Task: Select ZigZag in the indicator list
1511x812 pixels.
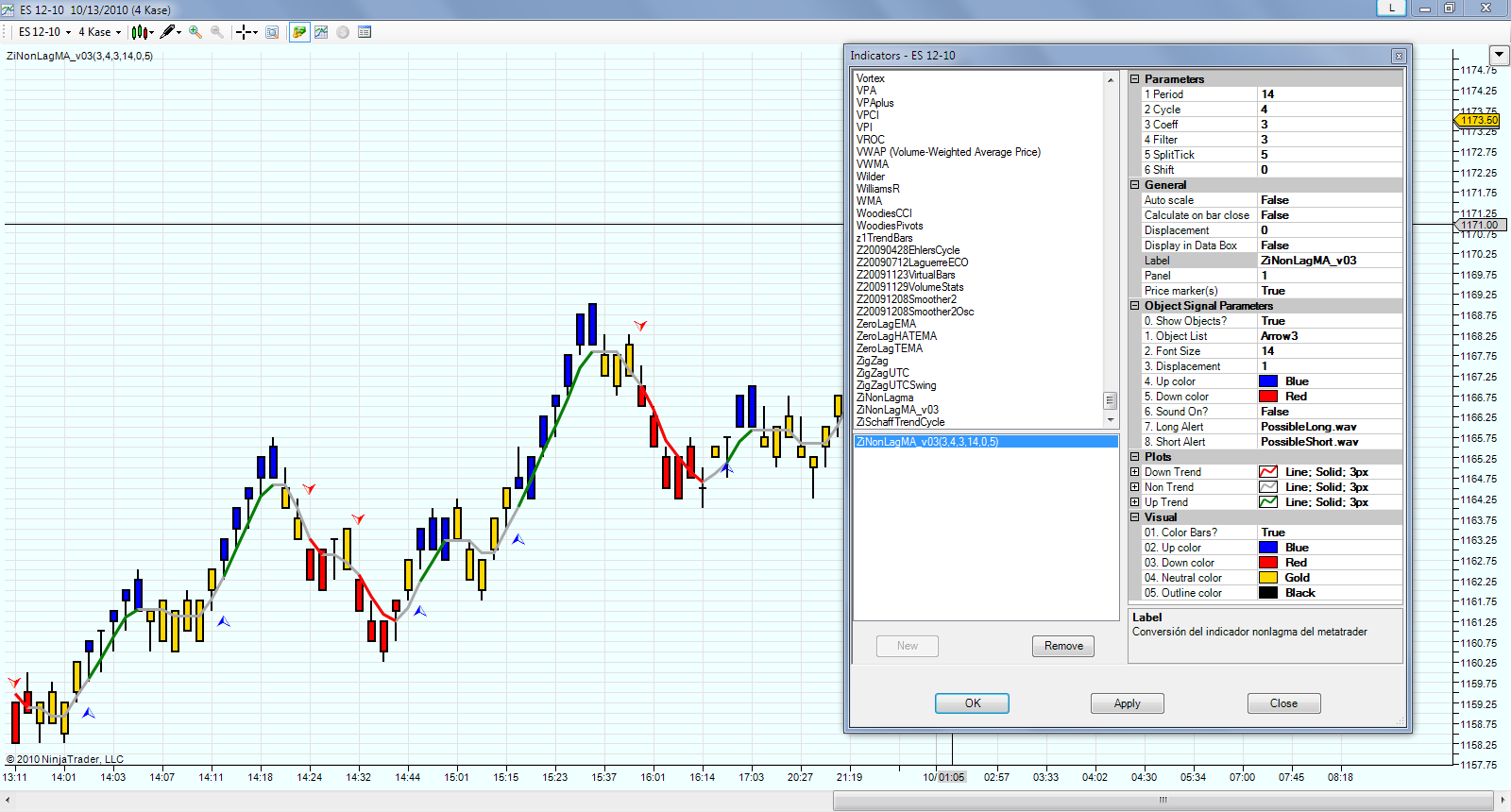Action: pos(872,361)
